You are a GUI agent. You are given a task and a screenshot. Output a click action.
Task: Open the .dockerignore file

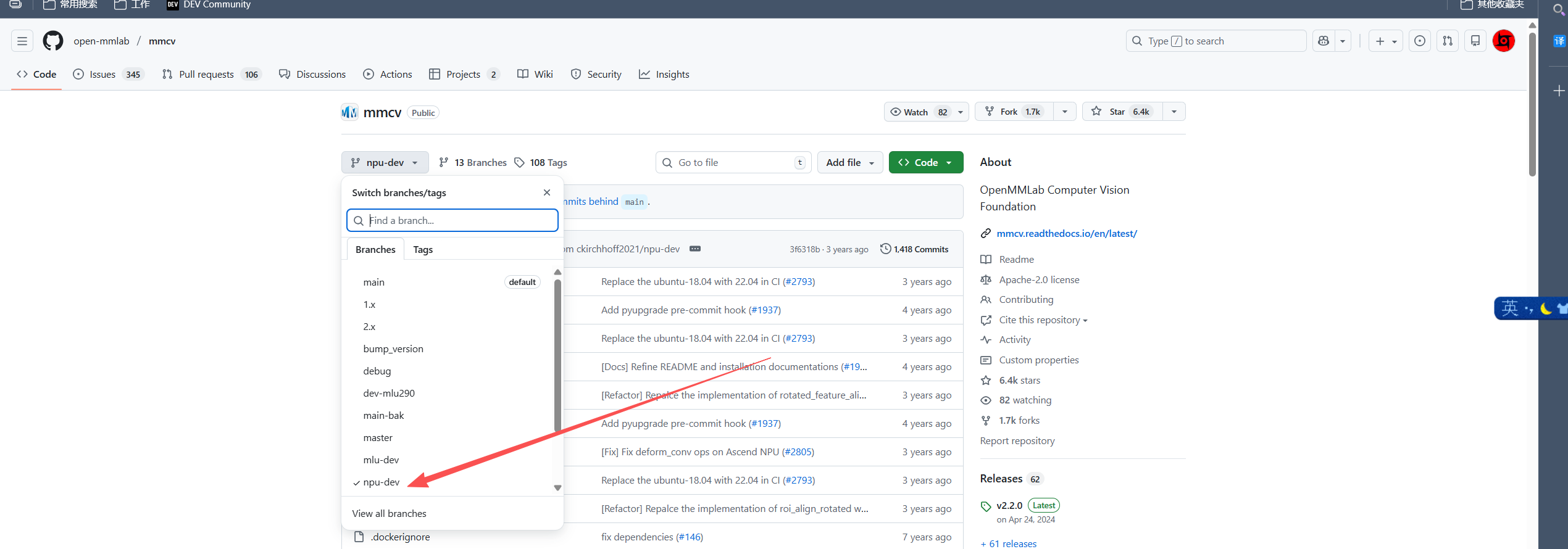(400, 537)
